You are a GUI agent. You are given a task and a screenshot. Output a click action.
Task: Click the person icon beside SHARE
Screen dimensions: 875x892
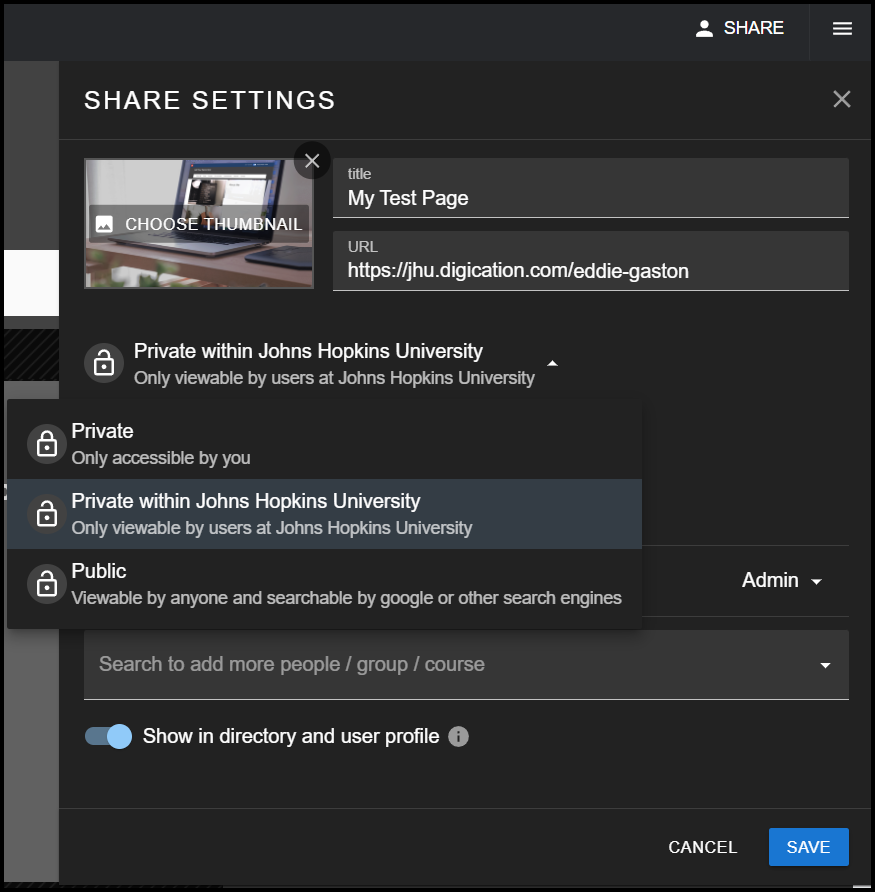704,28
